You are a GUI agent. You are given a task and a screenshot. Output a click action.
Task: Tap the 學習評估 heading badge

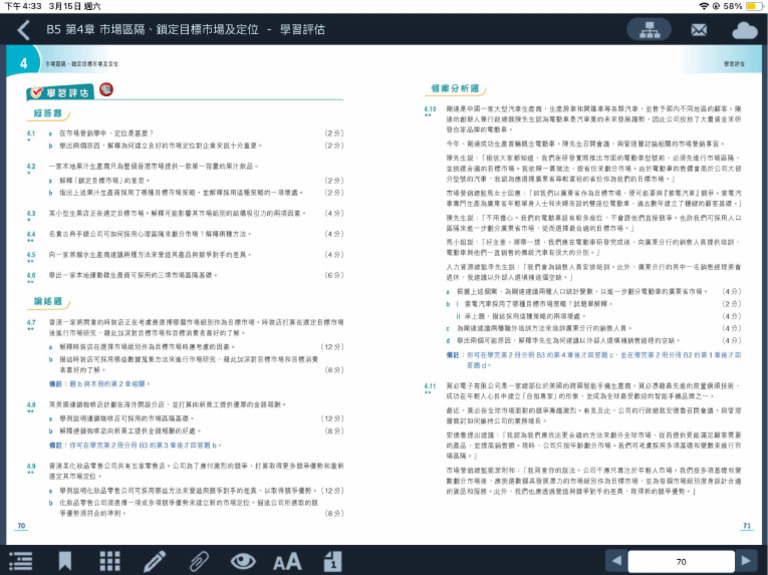click(x=60, y=92)
